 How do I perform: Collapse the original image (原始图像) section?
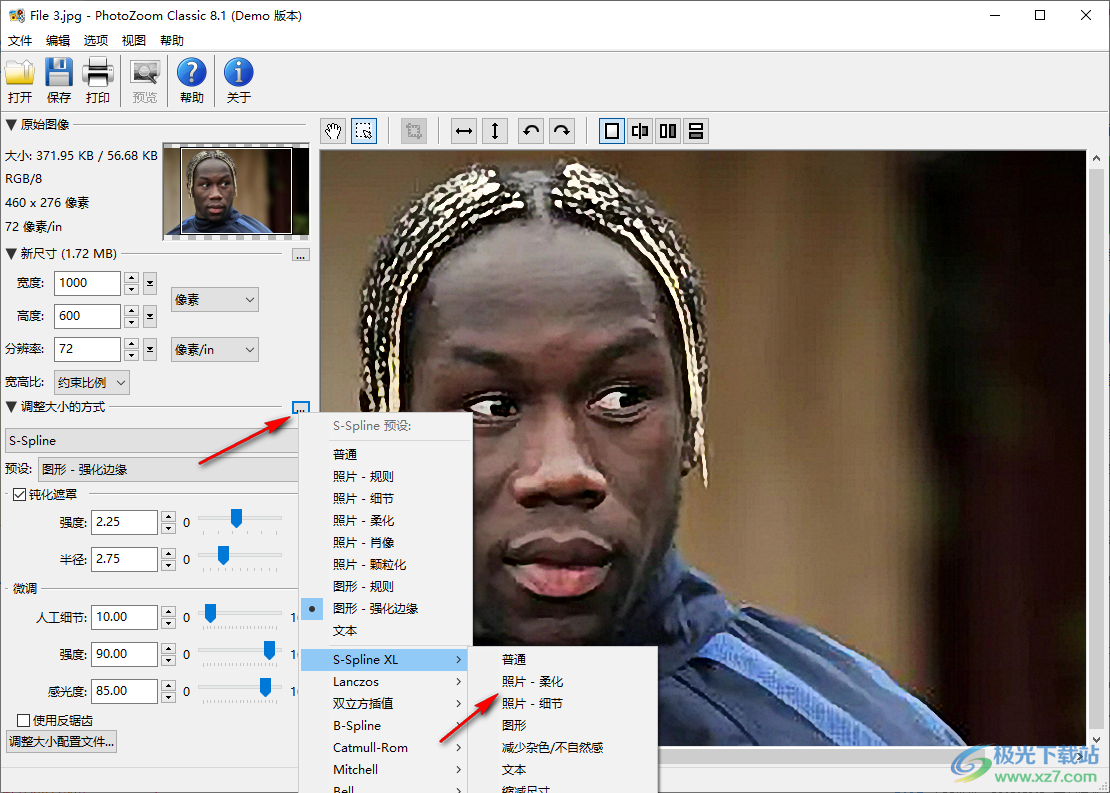tap(11, 125)
